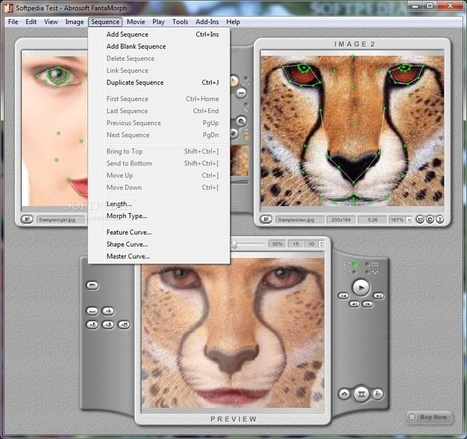Click the 50% preview progress field
467x439 pixels.
[x=277, y=244]
